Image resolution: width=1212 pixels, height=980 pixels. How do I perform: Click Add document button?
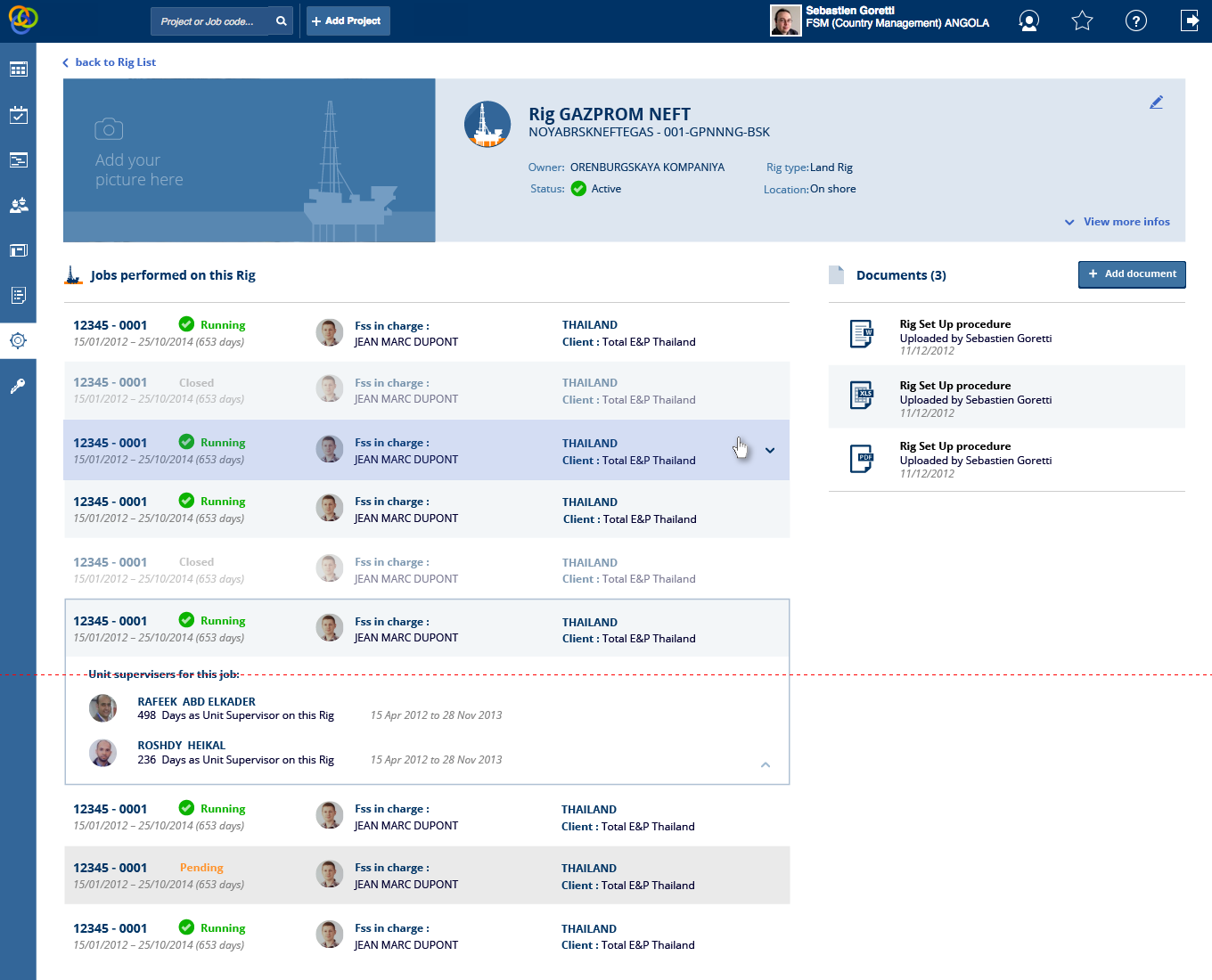1132,274
